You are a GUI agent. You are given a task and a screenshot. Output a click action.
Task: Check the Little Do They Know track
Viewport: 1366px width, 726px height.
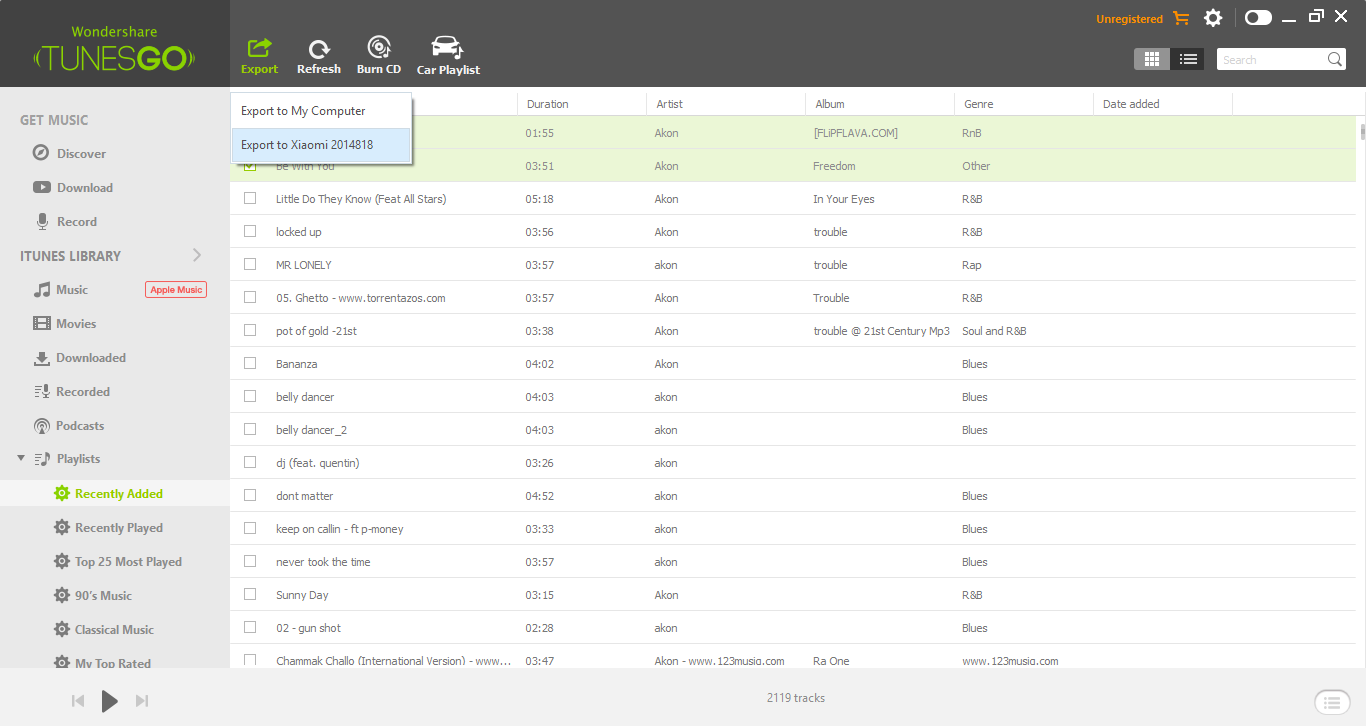[250, 199]
